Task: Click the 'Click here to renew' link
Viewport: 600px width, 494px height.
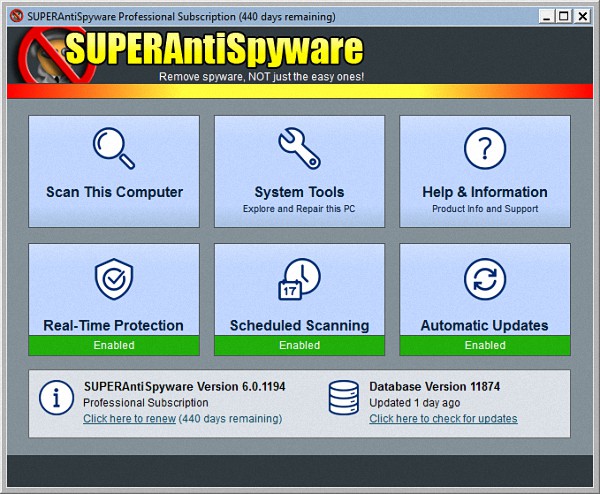Action: click(129, 418)
